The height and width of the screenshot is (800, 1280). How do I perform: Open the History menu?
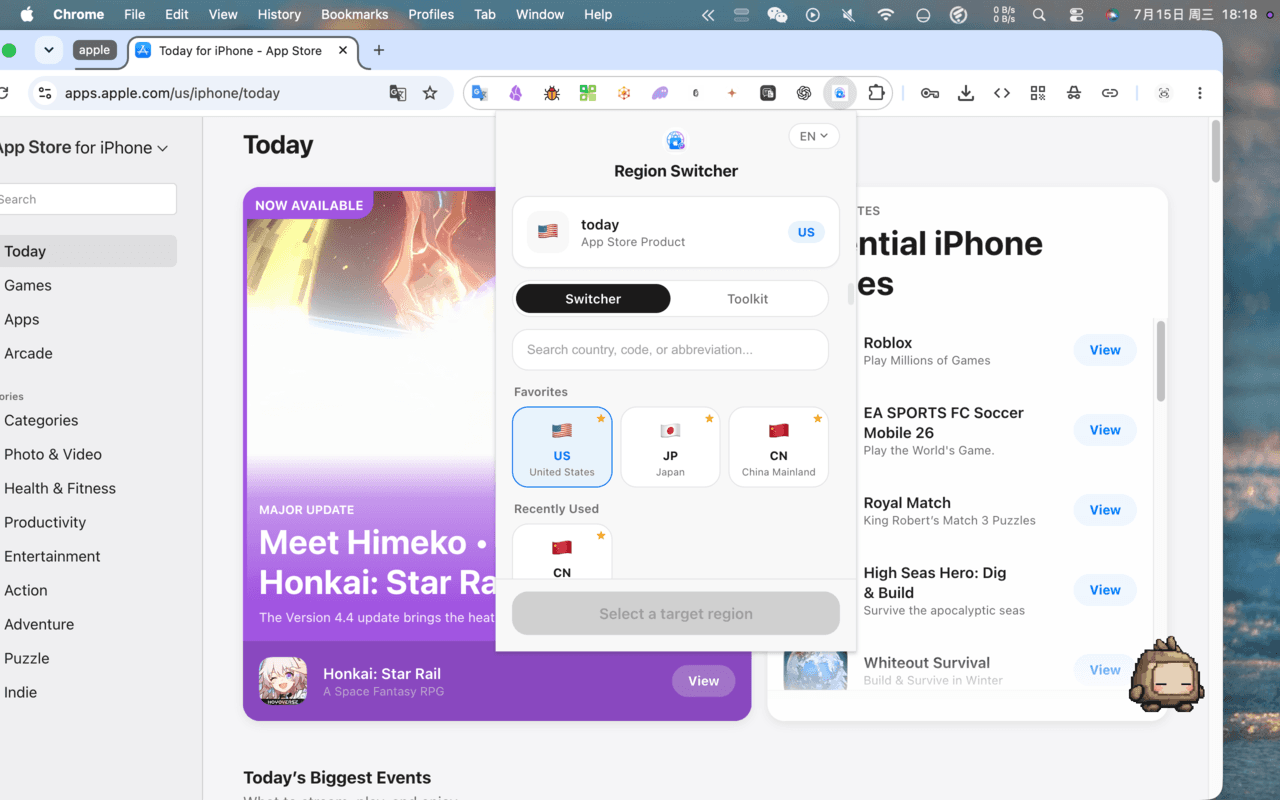(x=279, y=14)
